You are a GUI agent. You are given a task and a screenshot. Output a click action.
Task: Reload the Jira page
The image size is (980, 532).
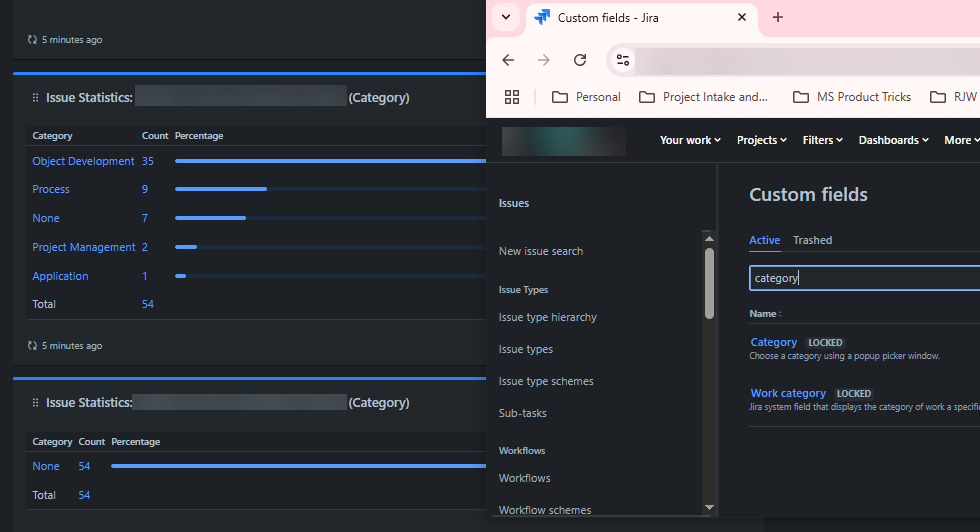[x=580, y=60]
